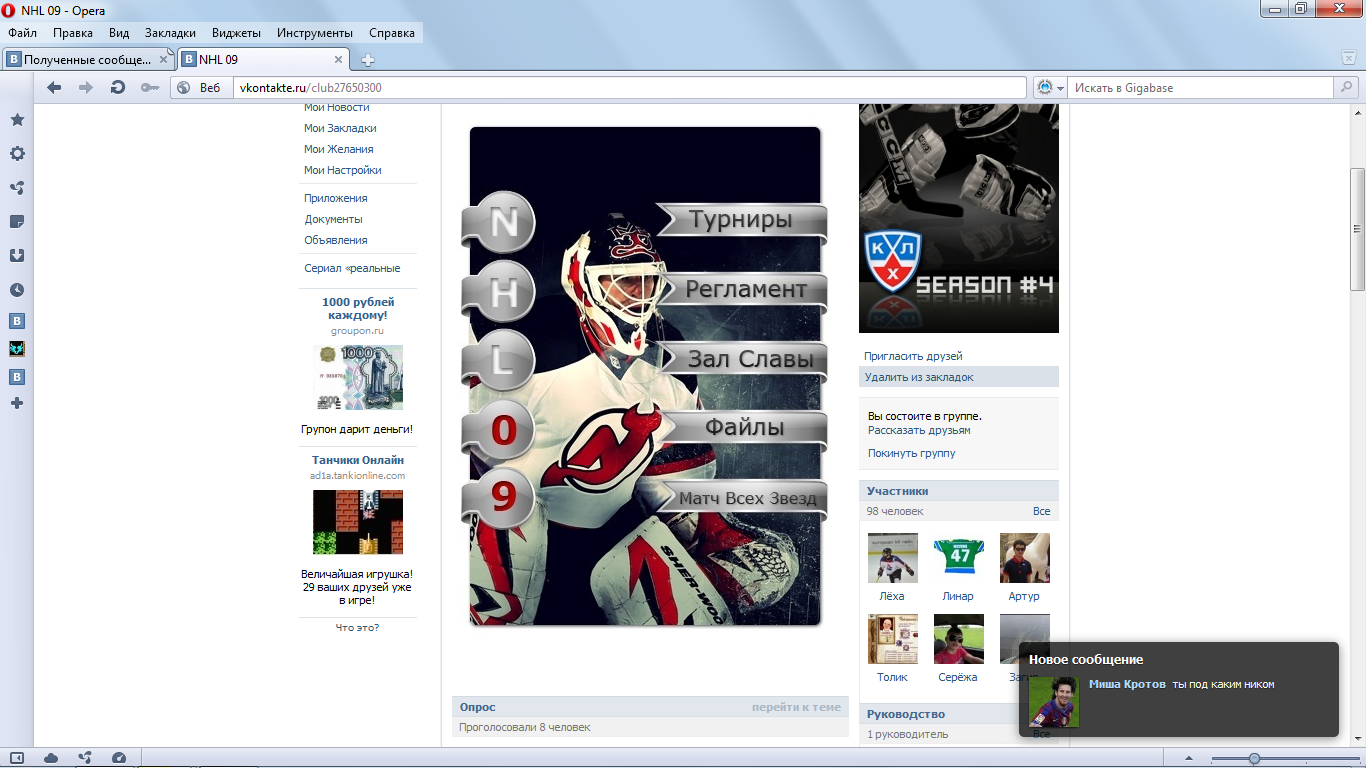
Task: Open the Downloads panel in the sidebar
Action: click(x=17, y=256)
